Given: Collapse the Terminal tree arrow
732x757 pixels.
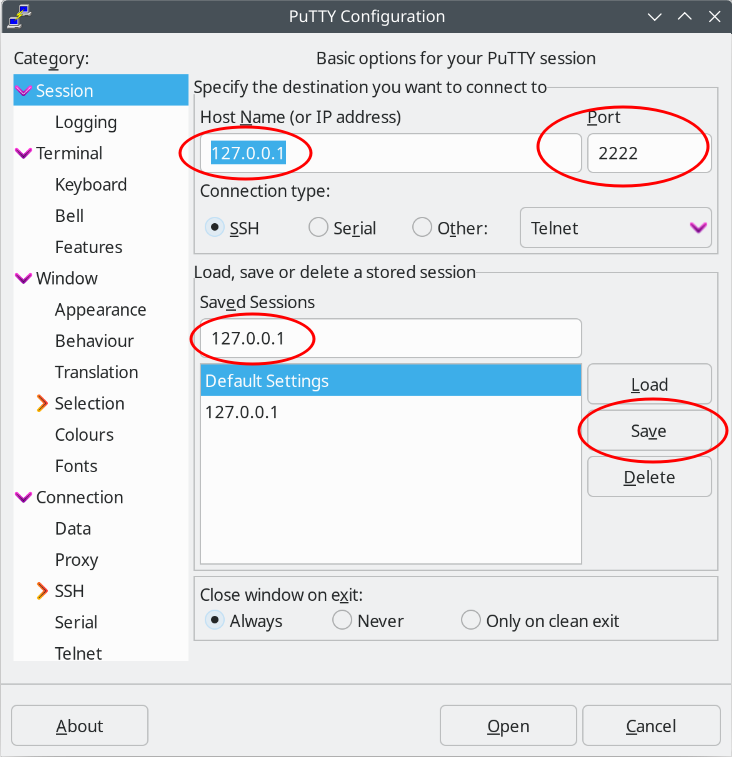Looking at the screenshot, I should (x=24, y=153).
